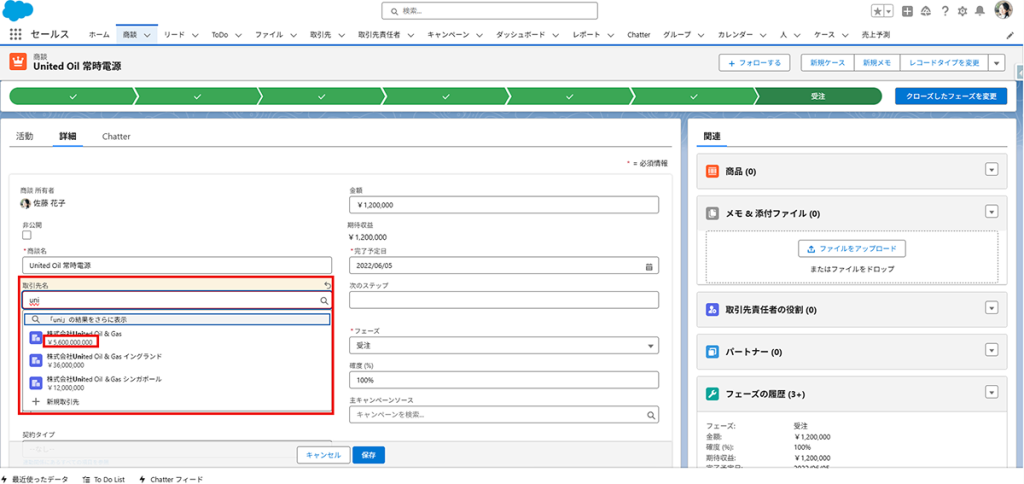Viewport: 1024px width, 484px height.
Task: Open To Do List in utility bar
Action: tap(103, 479)
